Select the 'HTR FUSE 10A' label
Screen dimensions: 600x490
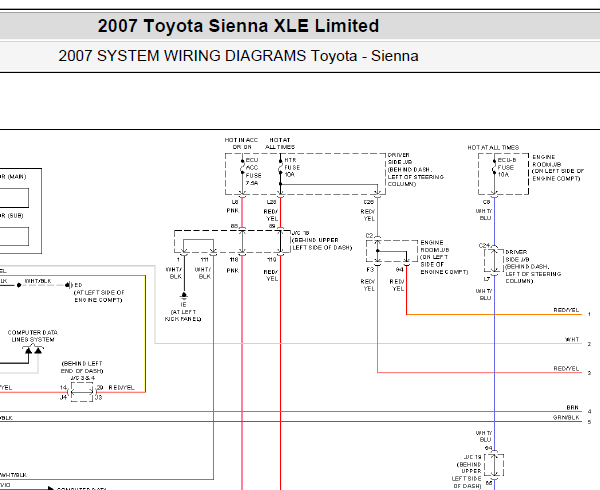tap(292, 167)
